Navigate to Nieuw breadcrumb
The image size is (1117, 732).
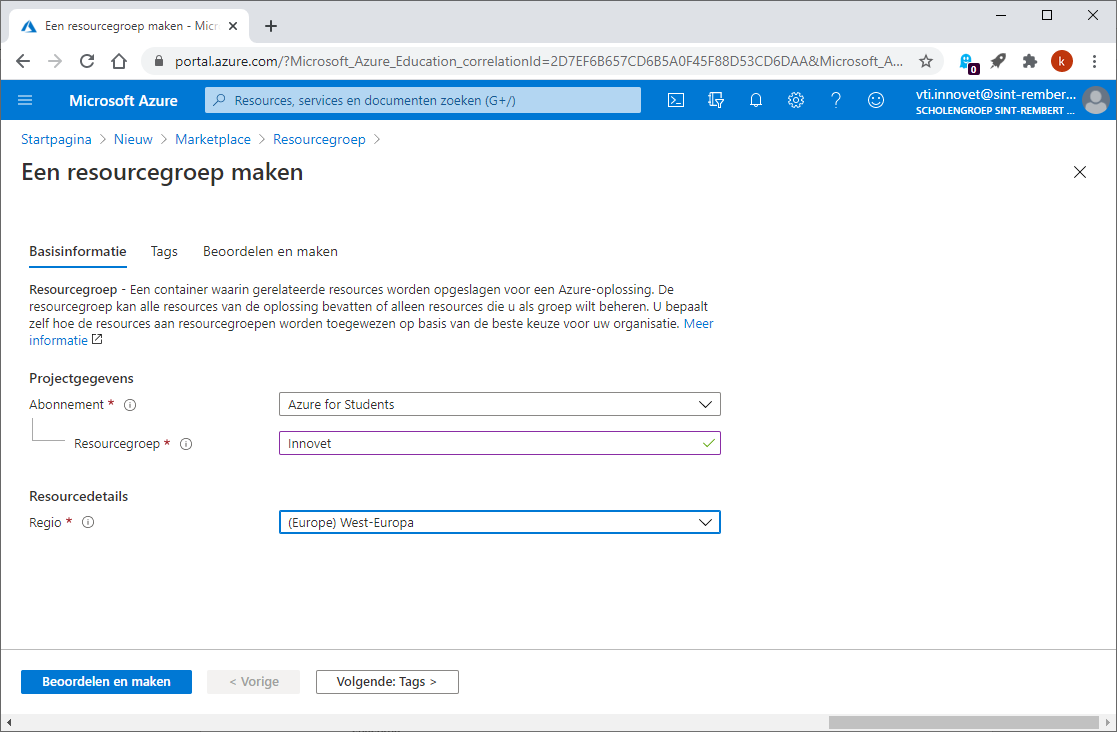coord(133,140)
